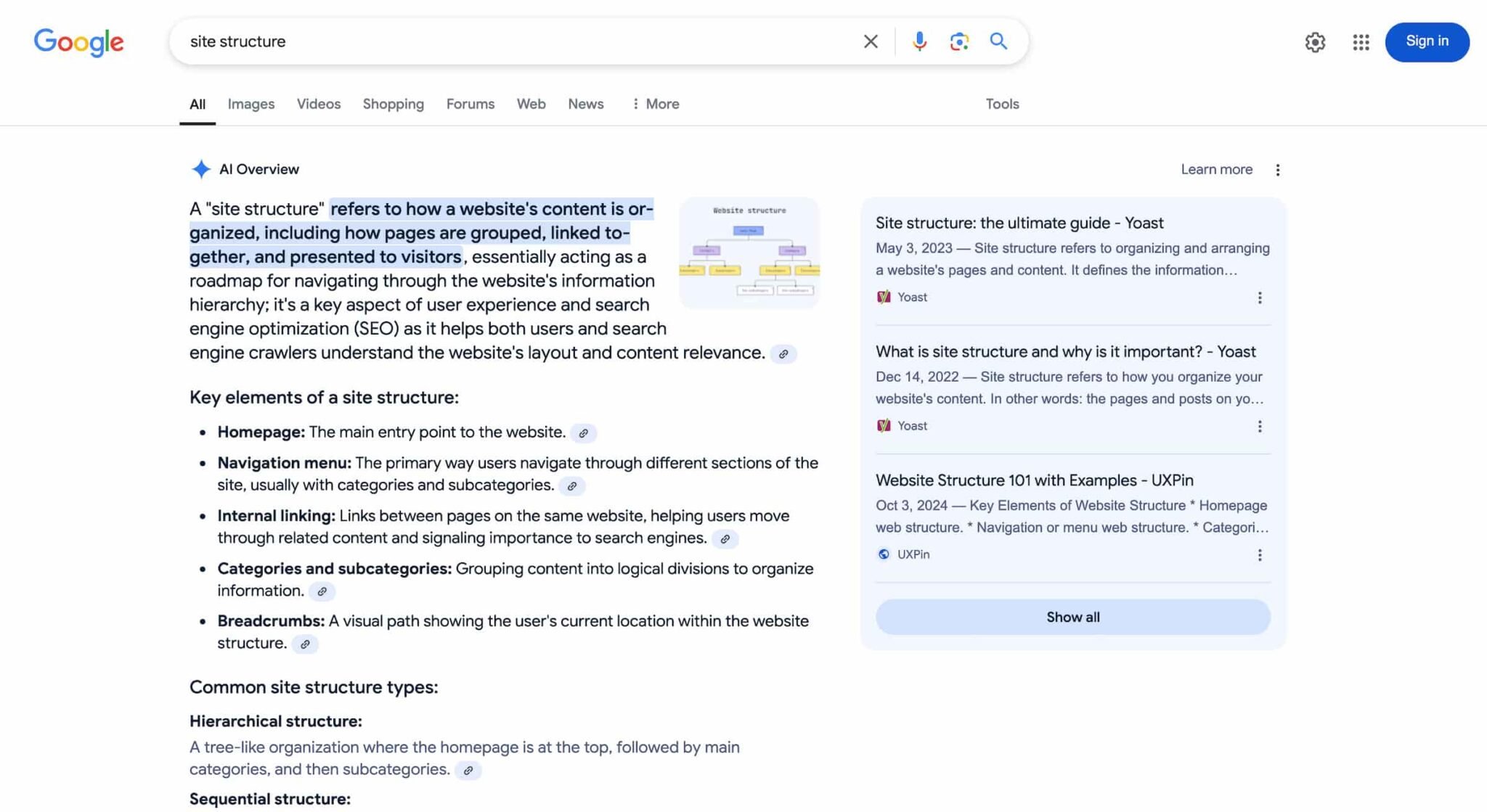The image size is (1487, 812).
Task: Switch to the Images tab
Action: point(250,104)
